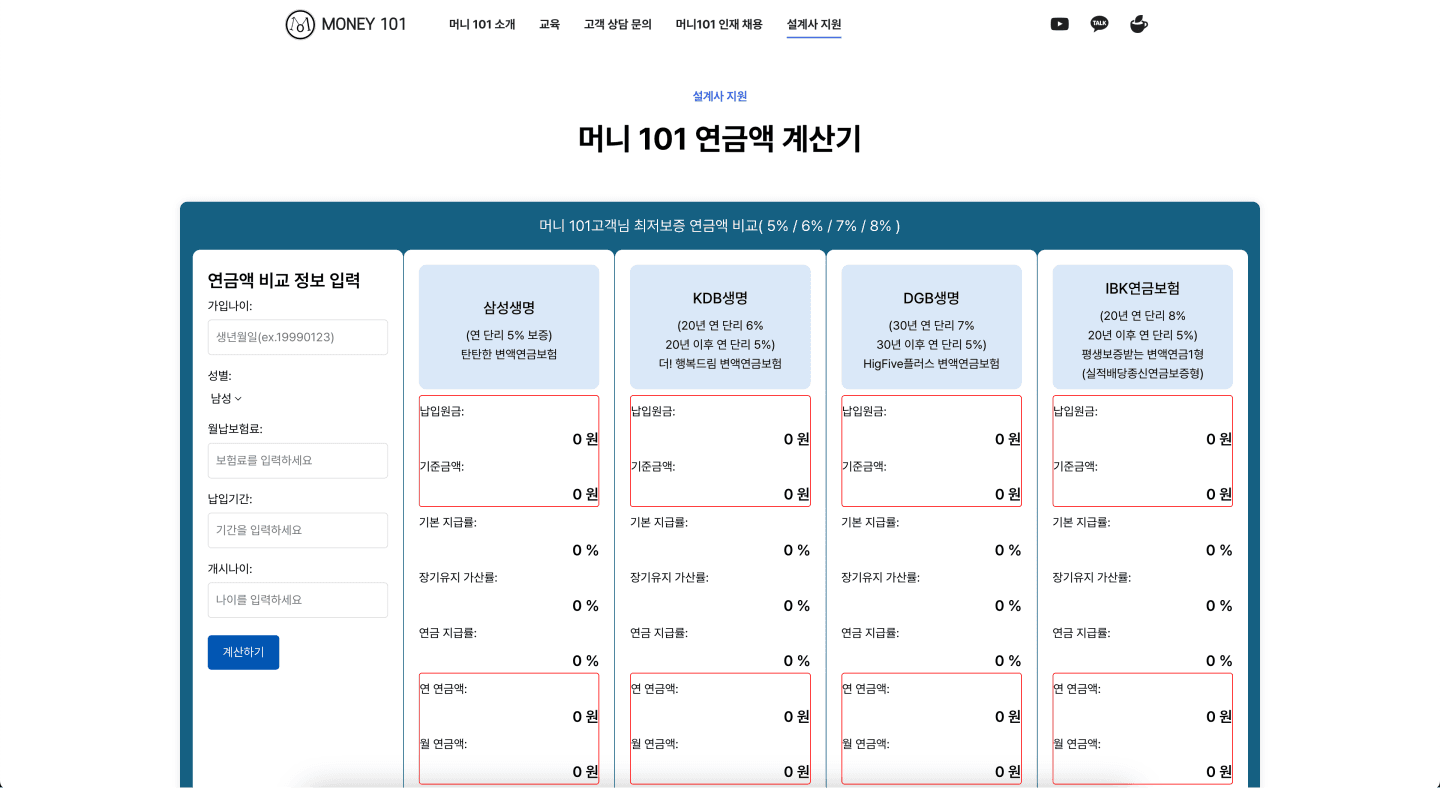This screenshot has width=1440, height=788.
Task: Focus the 가입나이 birthdate input field
Action: (298, 337)
